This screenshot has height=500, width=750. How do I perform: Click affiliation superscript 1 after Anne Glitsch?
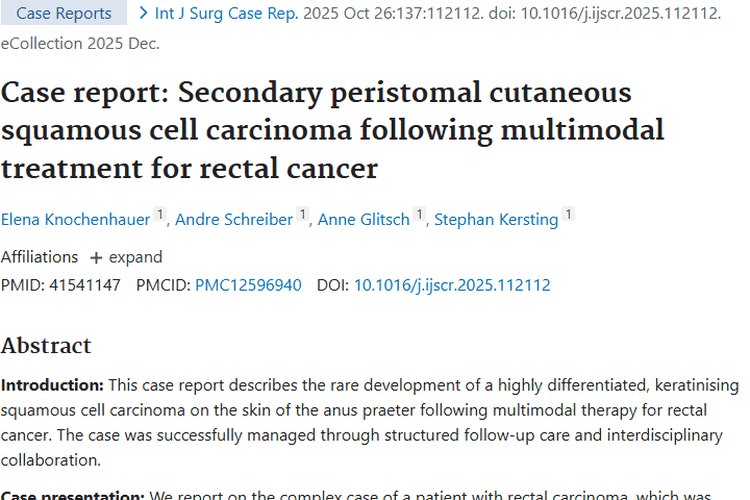point(419,215)
